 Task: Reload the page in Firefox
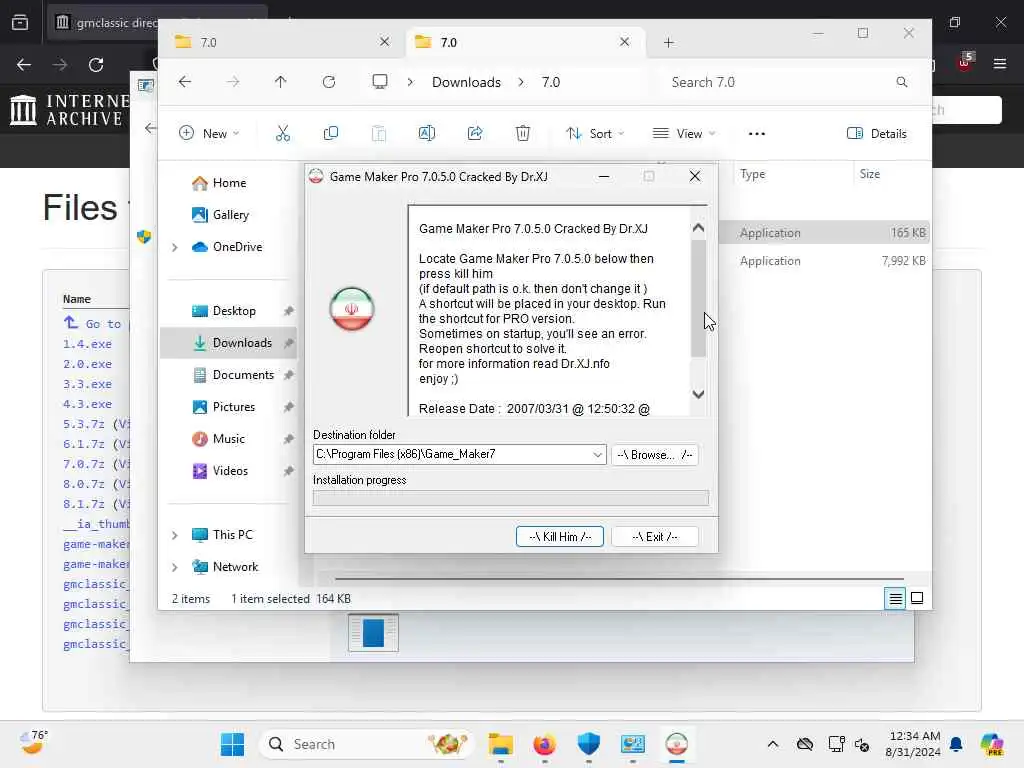[x=96, y=65]
